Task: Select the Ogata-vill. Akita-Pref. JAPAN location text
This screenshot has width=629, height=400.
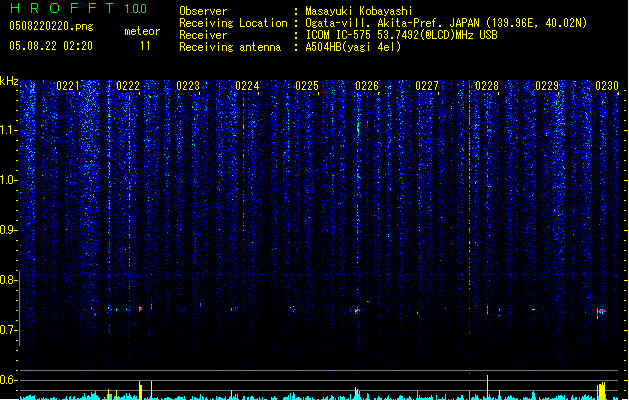Action: pos(446,23)
